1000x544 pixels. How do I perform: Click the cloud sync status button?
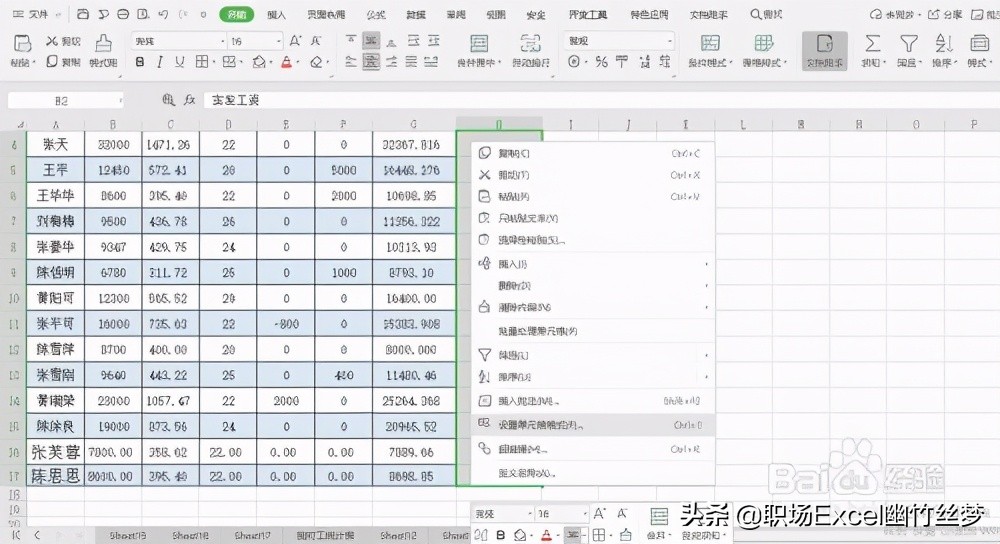click(x=893, y=14)
